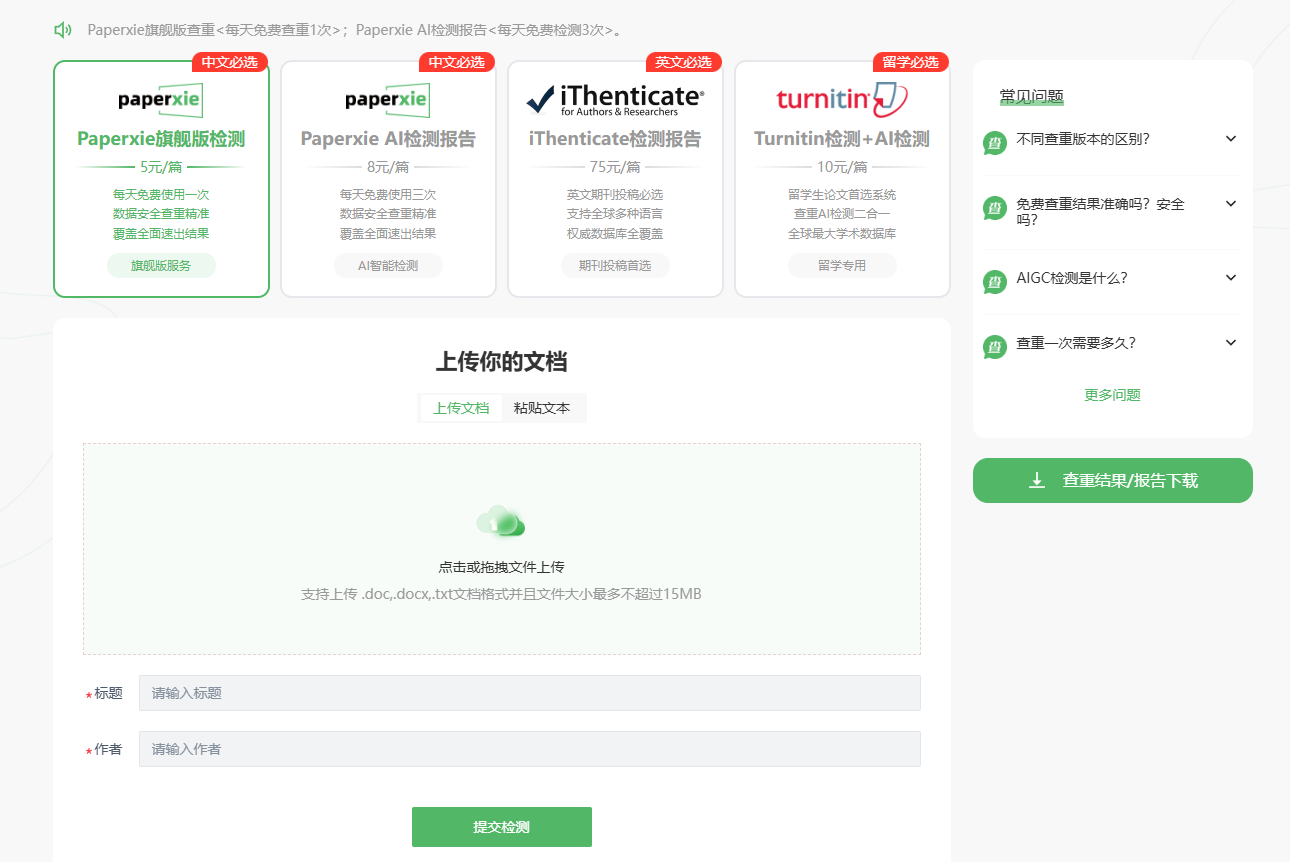Click the speaker announcement icon
This screenshot has height=862, width=1290.
point(63,30)
